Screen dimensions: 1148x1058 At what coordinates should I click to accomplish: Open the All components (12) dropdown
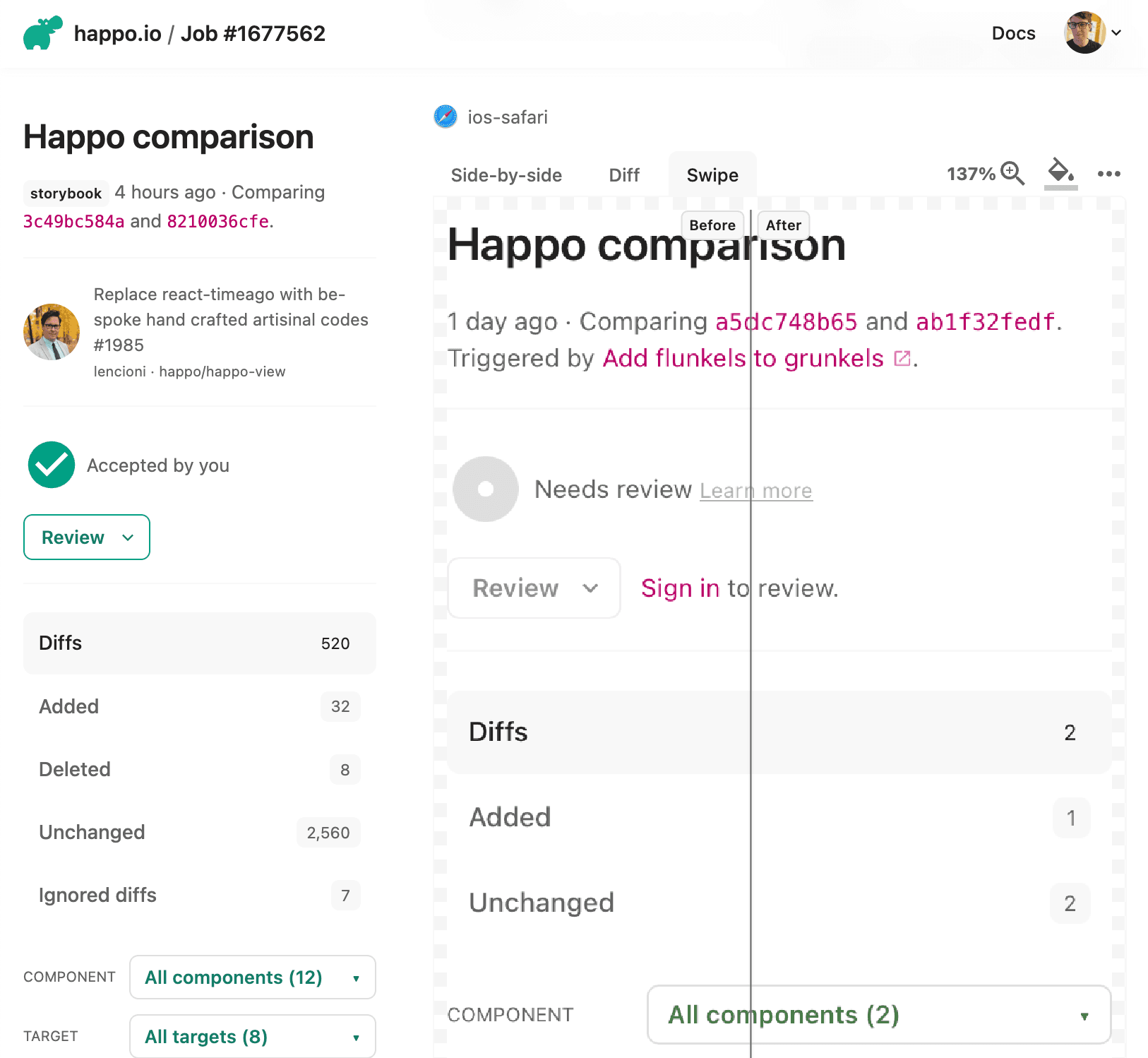pyautogui.click(x=252, y=977)
